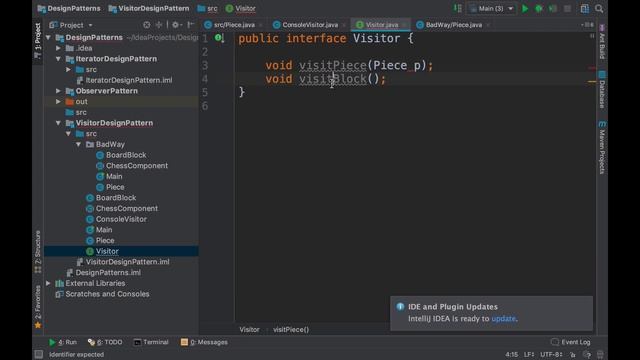Viewport: 640px width, 360px height.
Task: Close the src/Piece.java tab
Action: [261, 25]
